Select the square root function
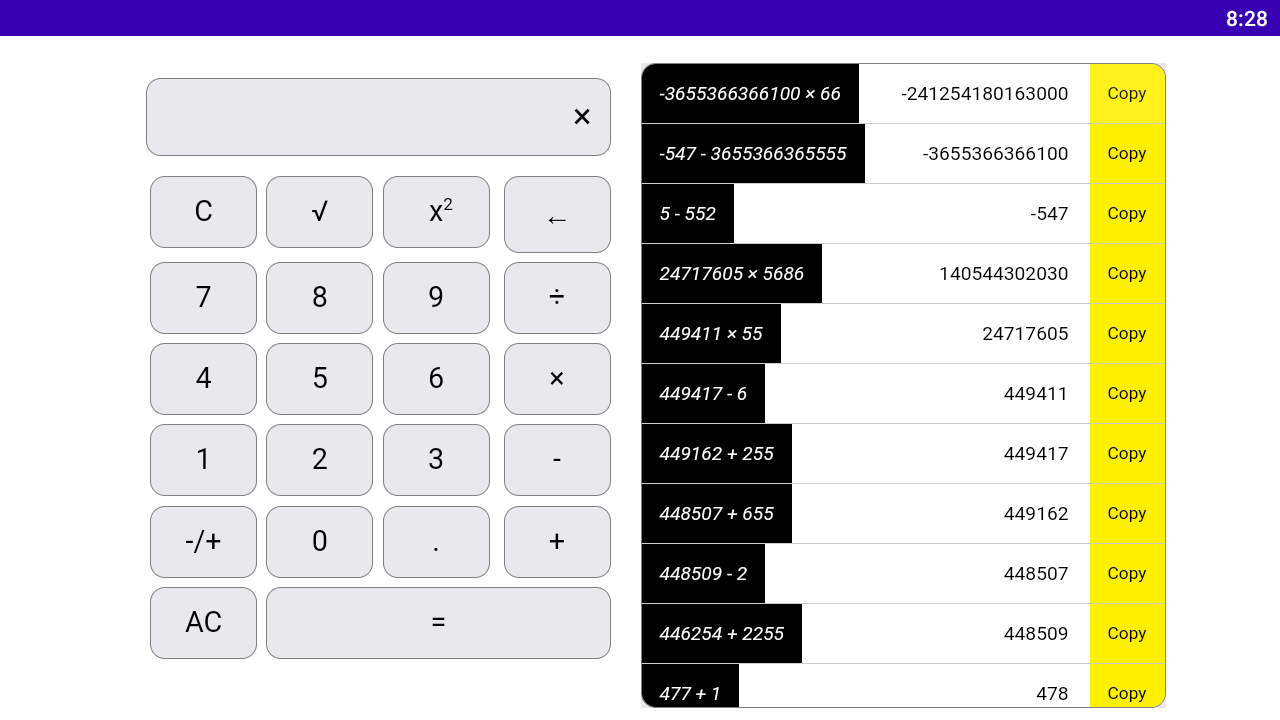Screen dimensions: 1280x720 319,211
